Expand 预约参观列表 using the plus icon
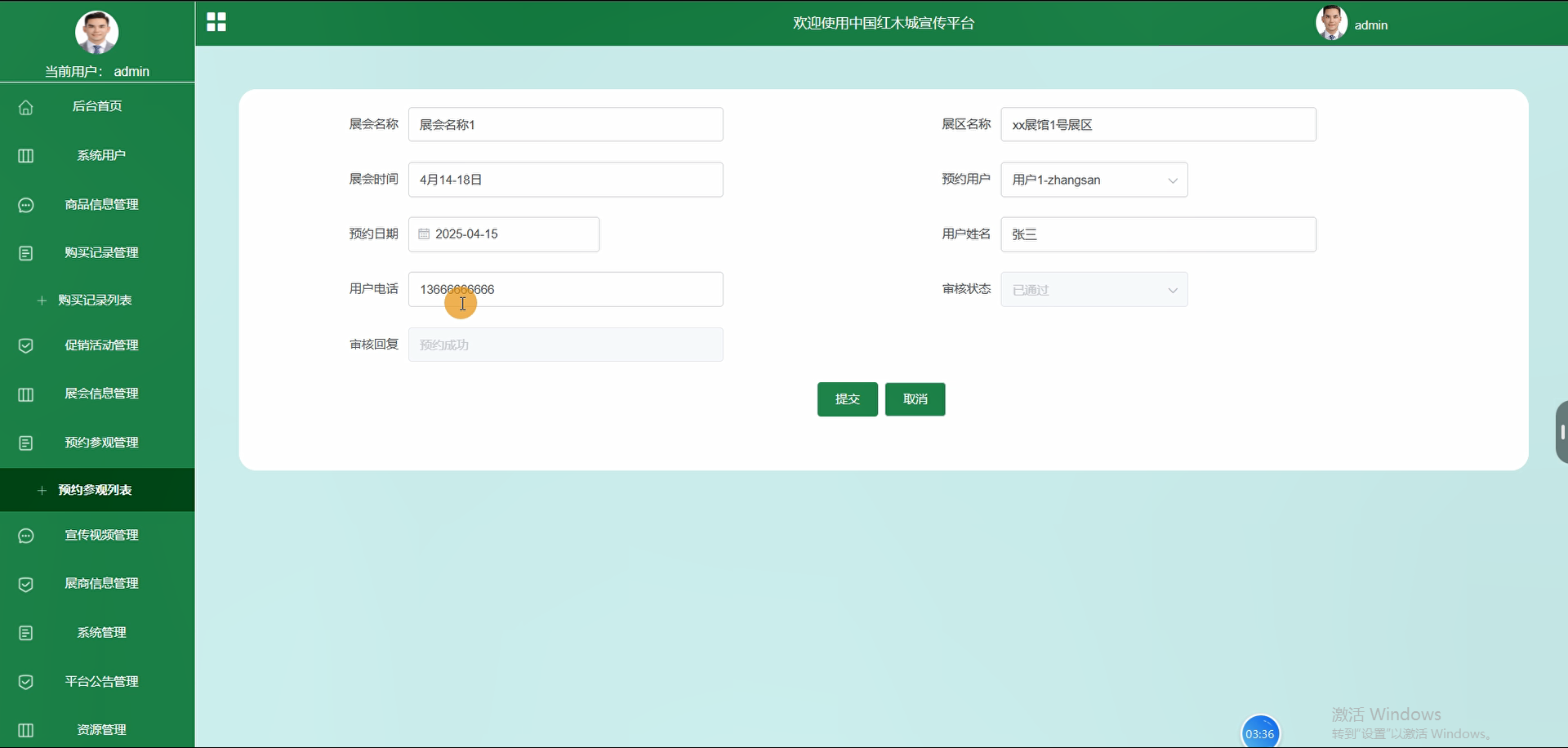Screen dimensions: 1568x748 click(42, 491)
